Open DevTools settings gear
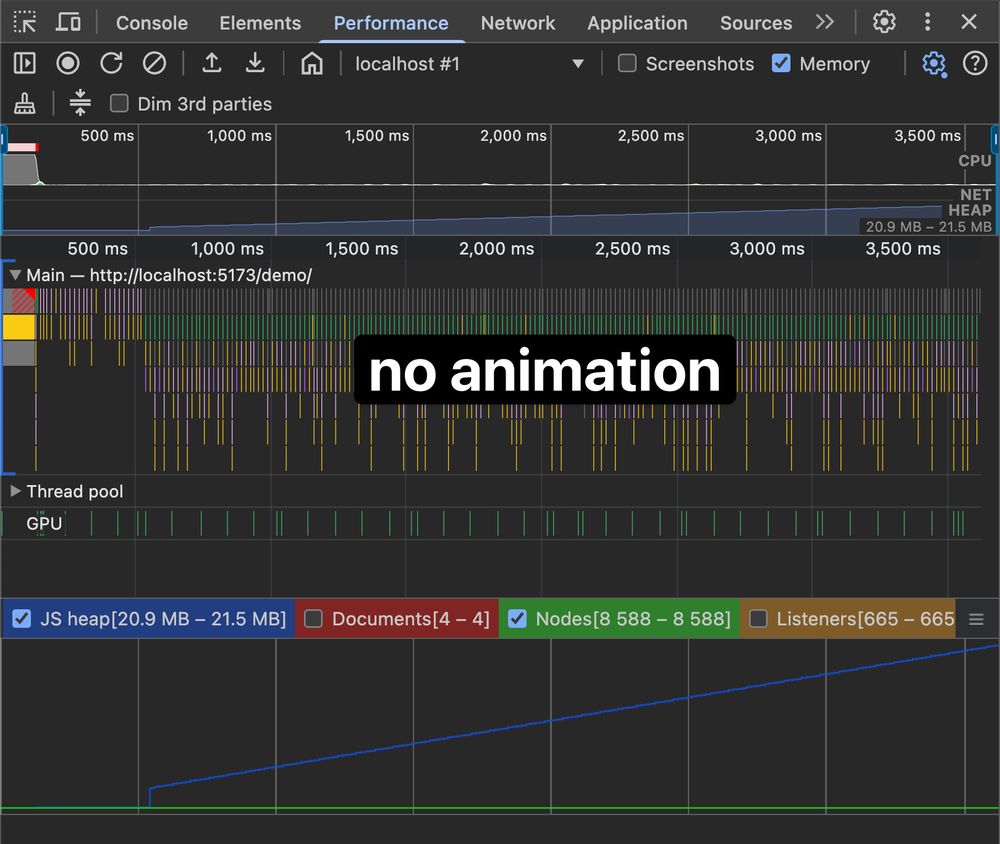 pyautogui.click(x=884, y=22)
